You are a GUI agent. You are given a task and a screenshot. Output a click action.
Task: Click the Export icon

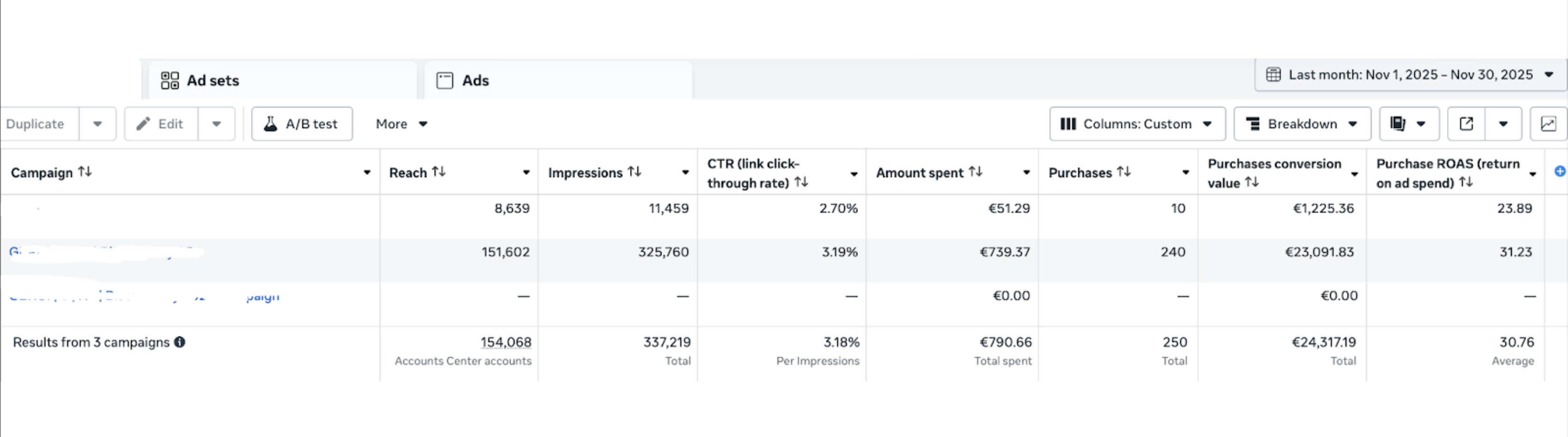pos(1466,123)
